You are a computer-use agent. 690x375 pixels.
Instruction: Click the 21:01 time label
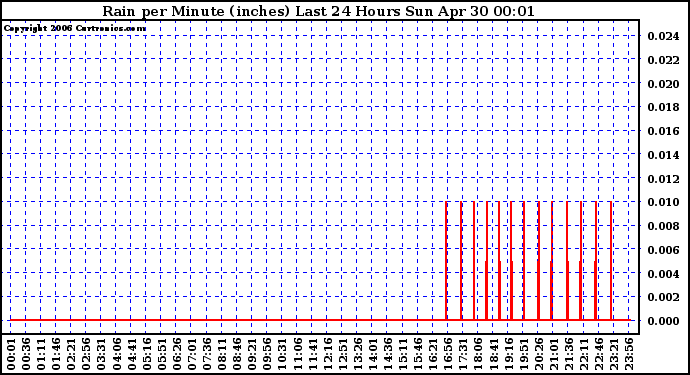pos(554,354)
